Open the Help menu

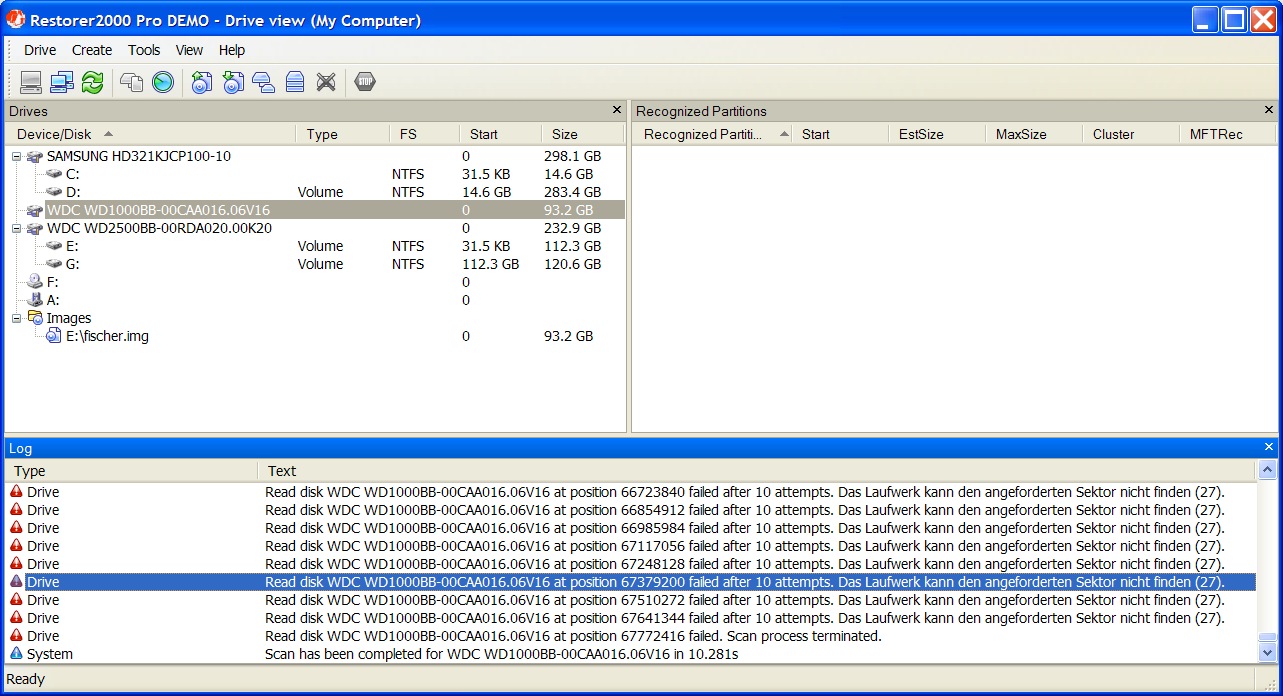232,50
